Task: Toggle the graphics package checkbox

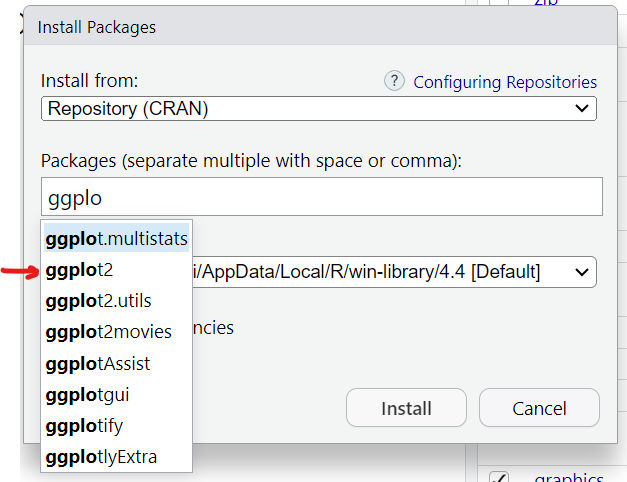Action: pos(500,478)
